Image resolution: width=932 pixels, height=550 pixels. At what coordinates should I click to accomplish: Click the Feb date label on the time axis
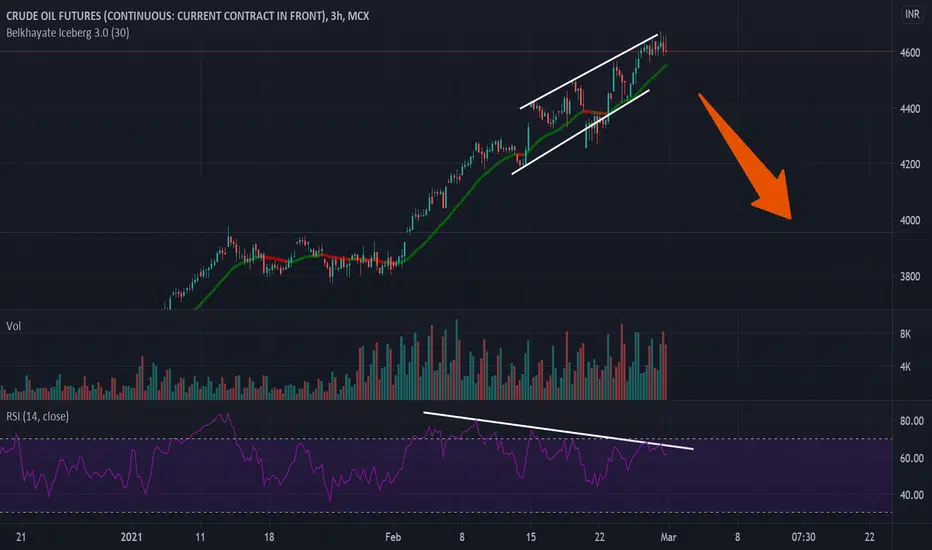(393, 537)
